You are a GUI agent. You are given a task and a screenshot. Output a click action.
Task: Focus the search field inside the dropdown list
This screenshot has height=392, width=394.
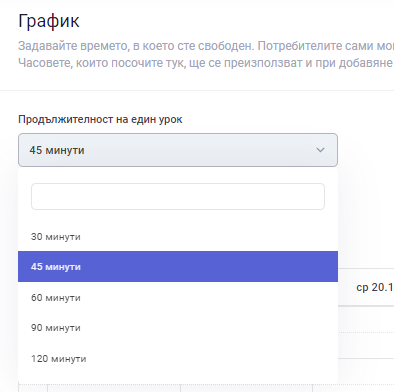pyautogui.click(x=178, y=196)
